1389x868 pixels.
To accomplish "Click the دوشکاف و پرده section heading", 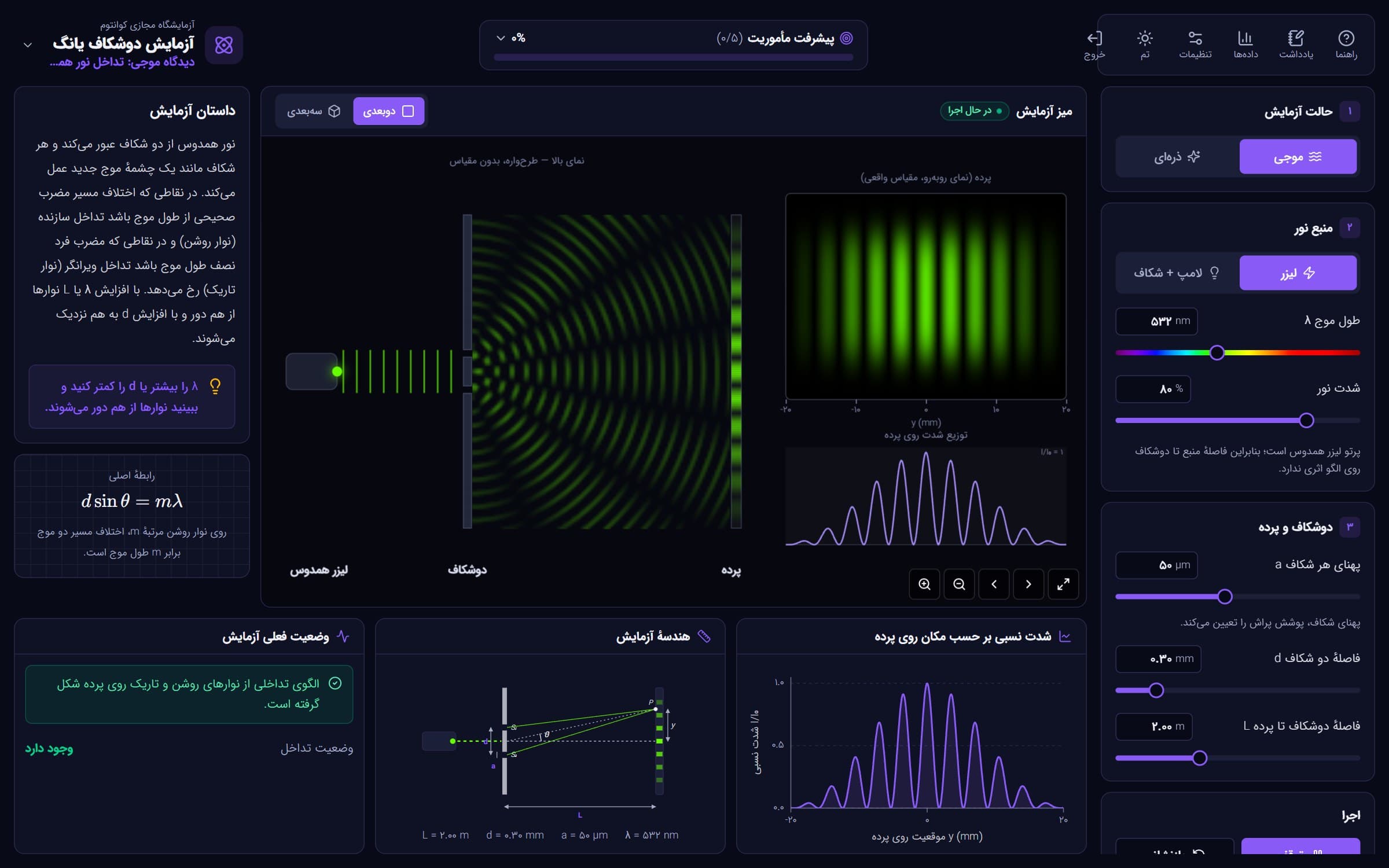I will (1295, 527).
